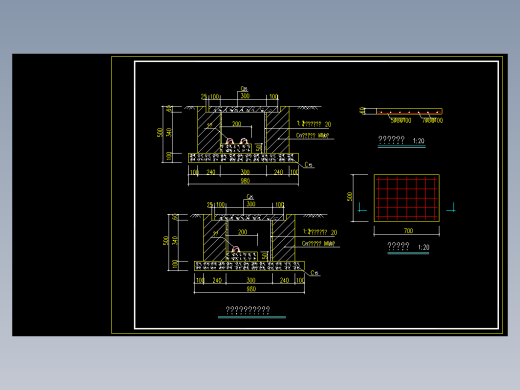Screen dimensions: 520x390
Task: Click the '60' height dimension in the lower section
Action: pos(174,217)
